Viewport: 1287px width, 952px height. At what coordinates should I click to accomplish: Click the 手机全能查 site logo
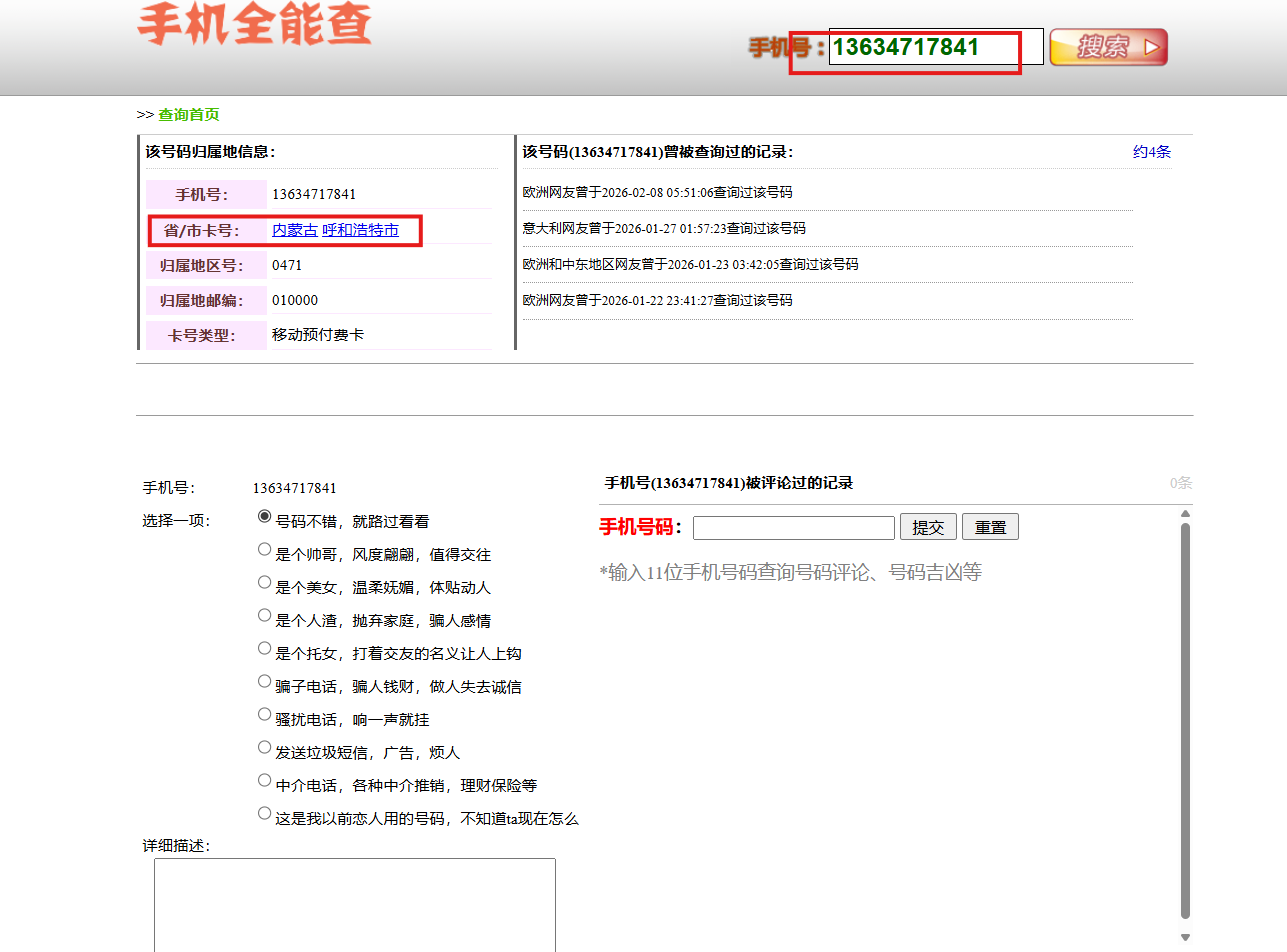click(254, 24)
